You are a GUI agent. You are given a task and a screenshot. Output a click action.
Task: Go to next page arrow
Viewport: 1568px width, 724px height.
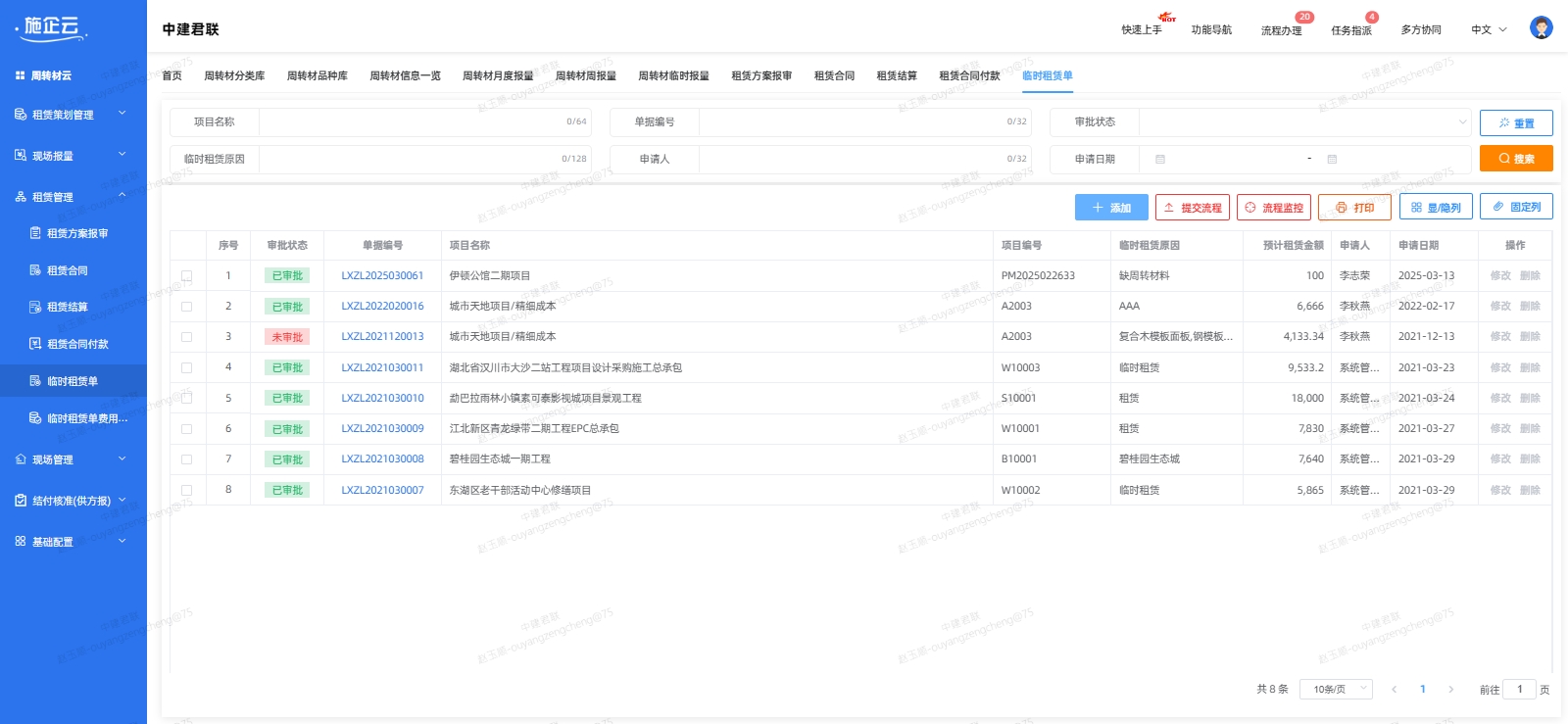(1451, 690)
